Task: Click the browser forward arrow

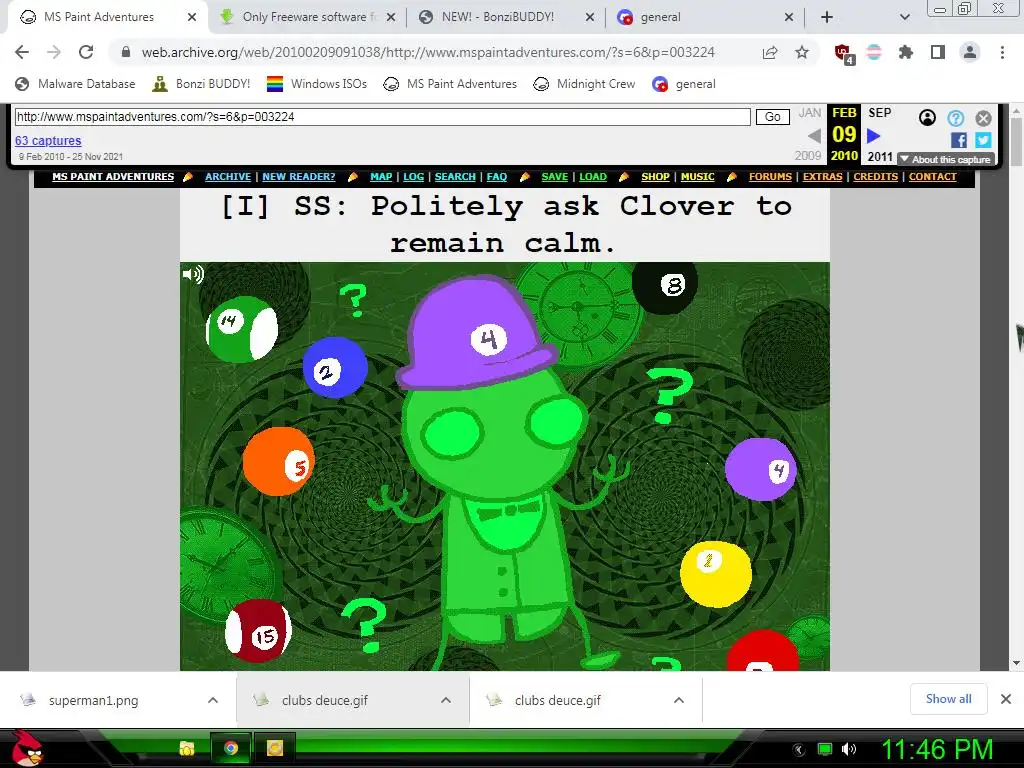Action: pyautogui.click(x=54, y=52)
